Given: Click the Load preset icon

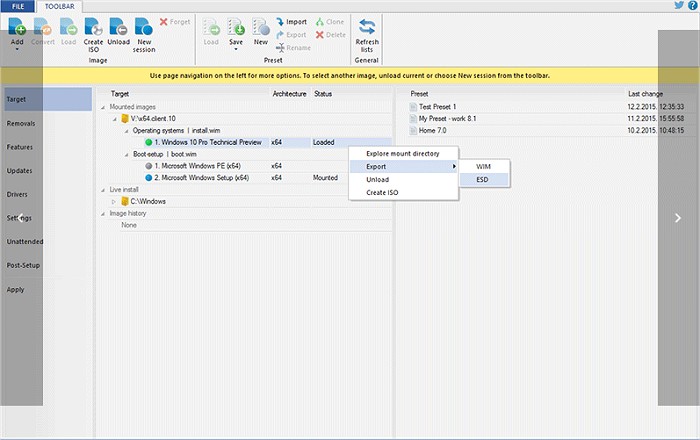Looking at the screenshot, I should 211,27.
